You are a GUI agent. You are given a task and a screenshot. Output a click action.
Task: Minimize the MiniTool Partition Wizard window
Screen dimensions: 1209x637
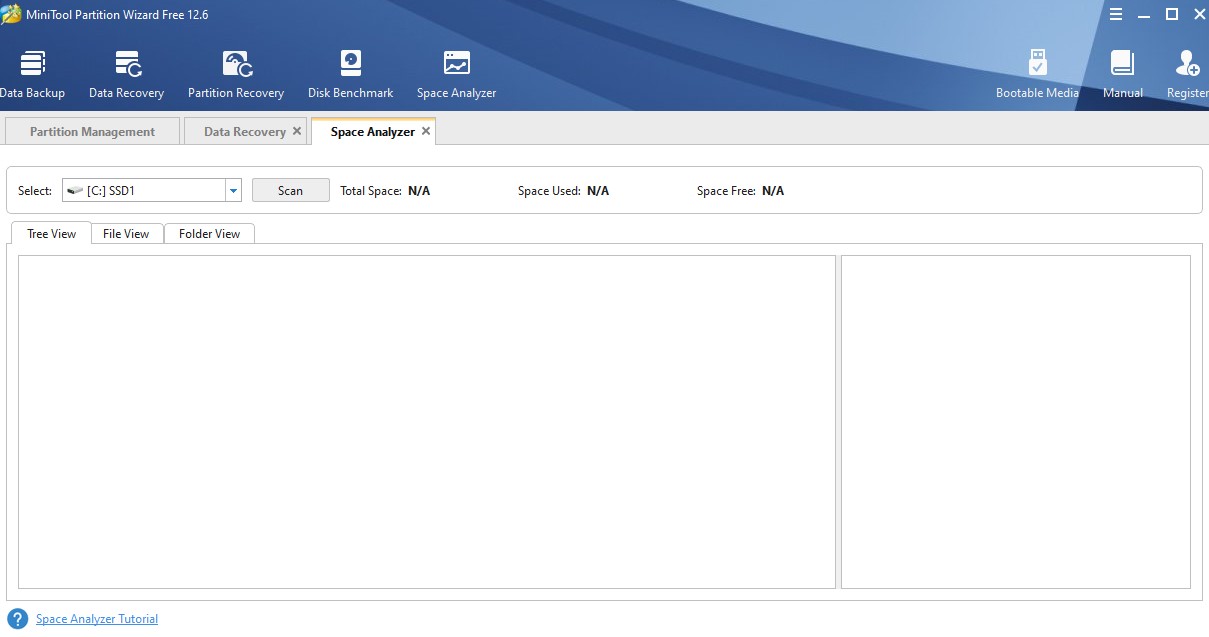click(1145, 14)
